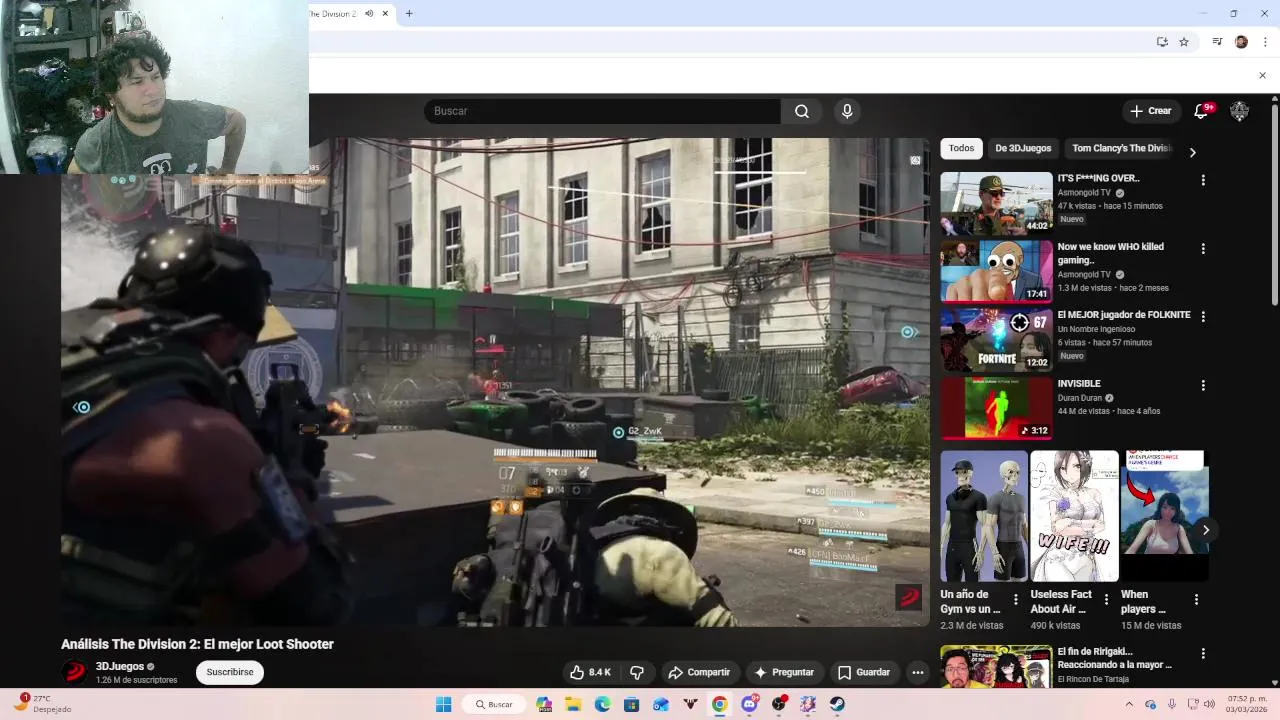Open Windows Start menu

[443, 704]
